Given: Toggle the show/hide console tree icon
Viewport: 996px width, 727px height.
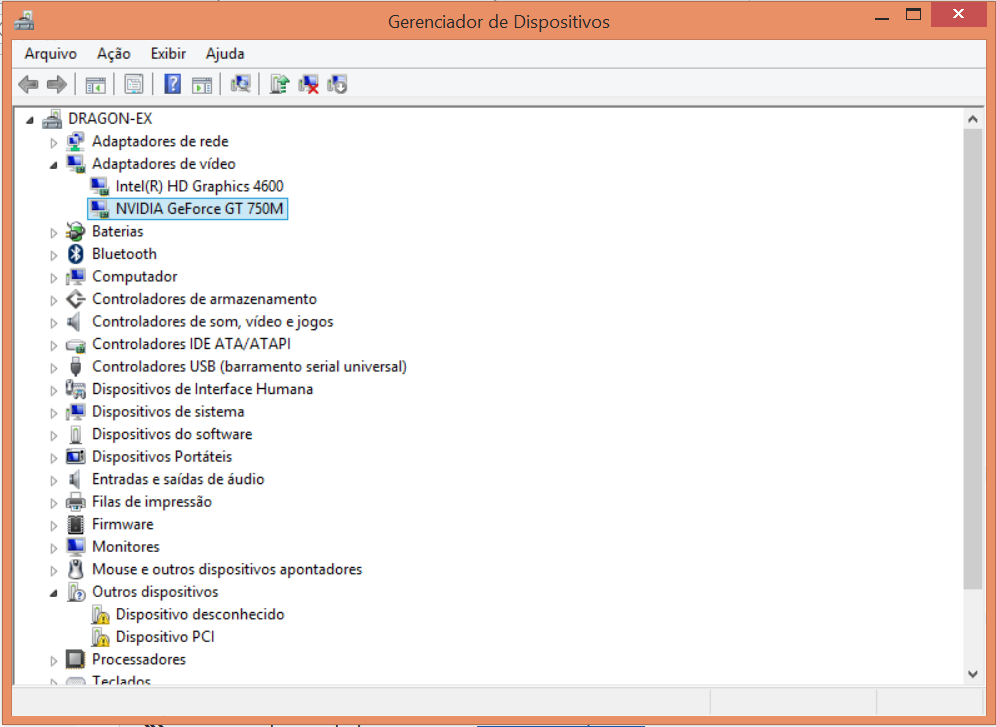Looking at the screenshot, I should pos(95,84).
